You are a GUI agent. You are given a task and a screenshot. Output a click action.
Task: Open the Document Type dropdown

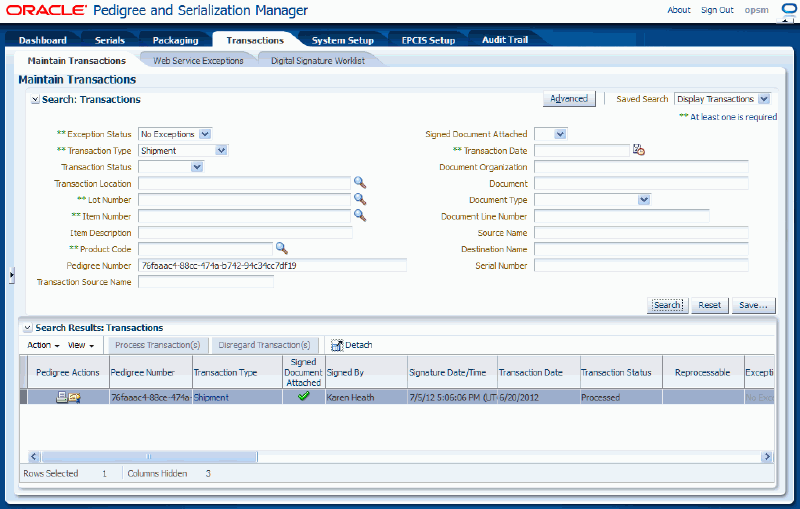tap(644, 199)
